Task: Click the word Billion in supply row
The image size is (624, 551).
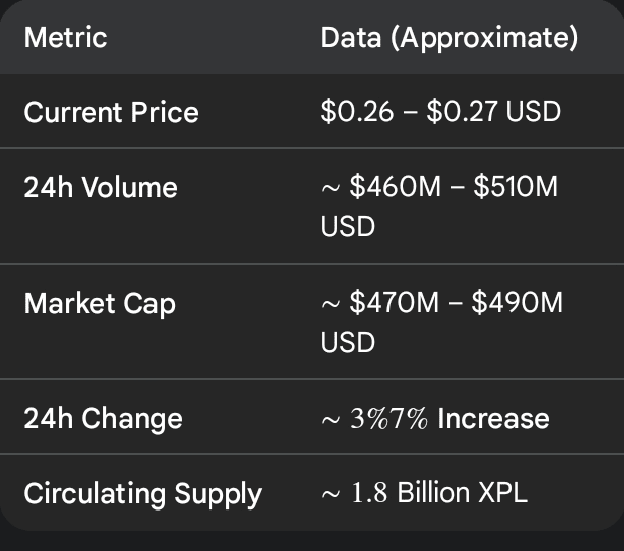Action: 435,493
